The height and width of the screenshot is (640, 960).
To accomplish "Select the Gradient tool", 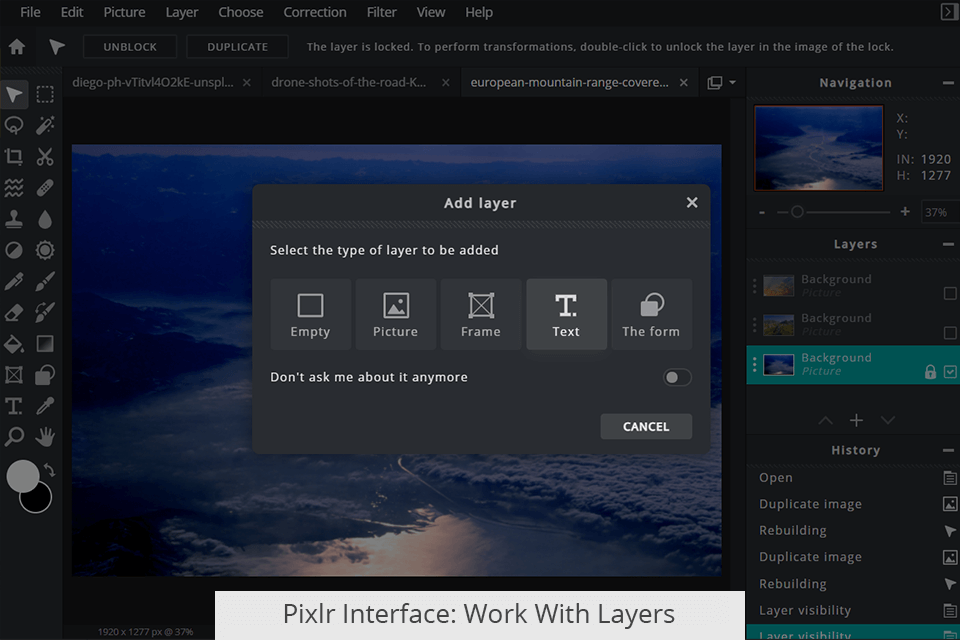I will [x=45, y=344].
